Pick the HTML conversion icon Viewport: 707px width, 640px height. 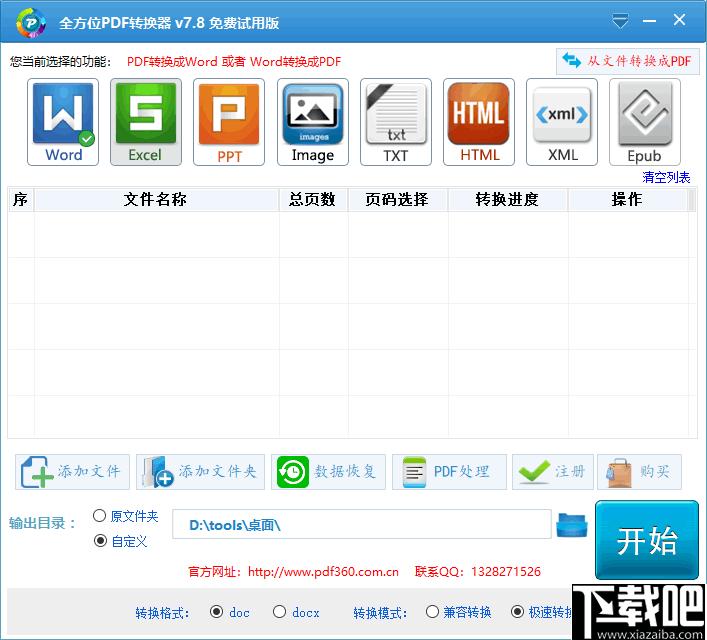tap(478, 122)
